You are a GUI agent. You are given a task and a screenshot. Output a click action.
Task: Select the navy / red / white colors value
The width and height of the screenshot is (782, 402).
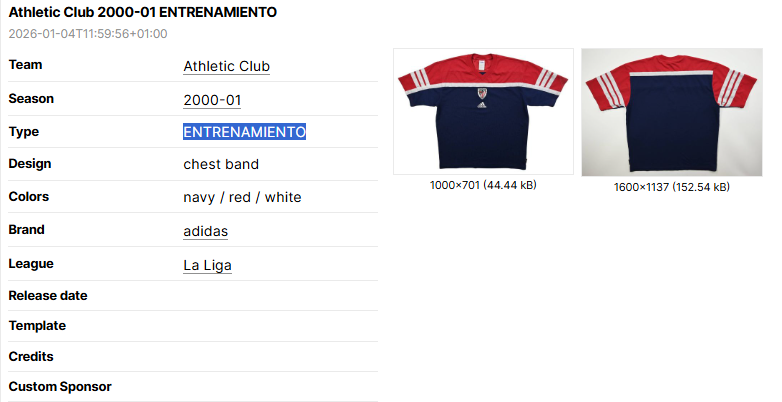(x=242, y=198)
